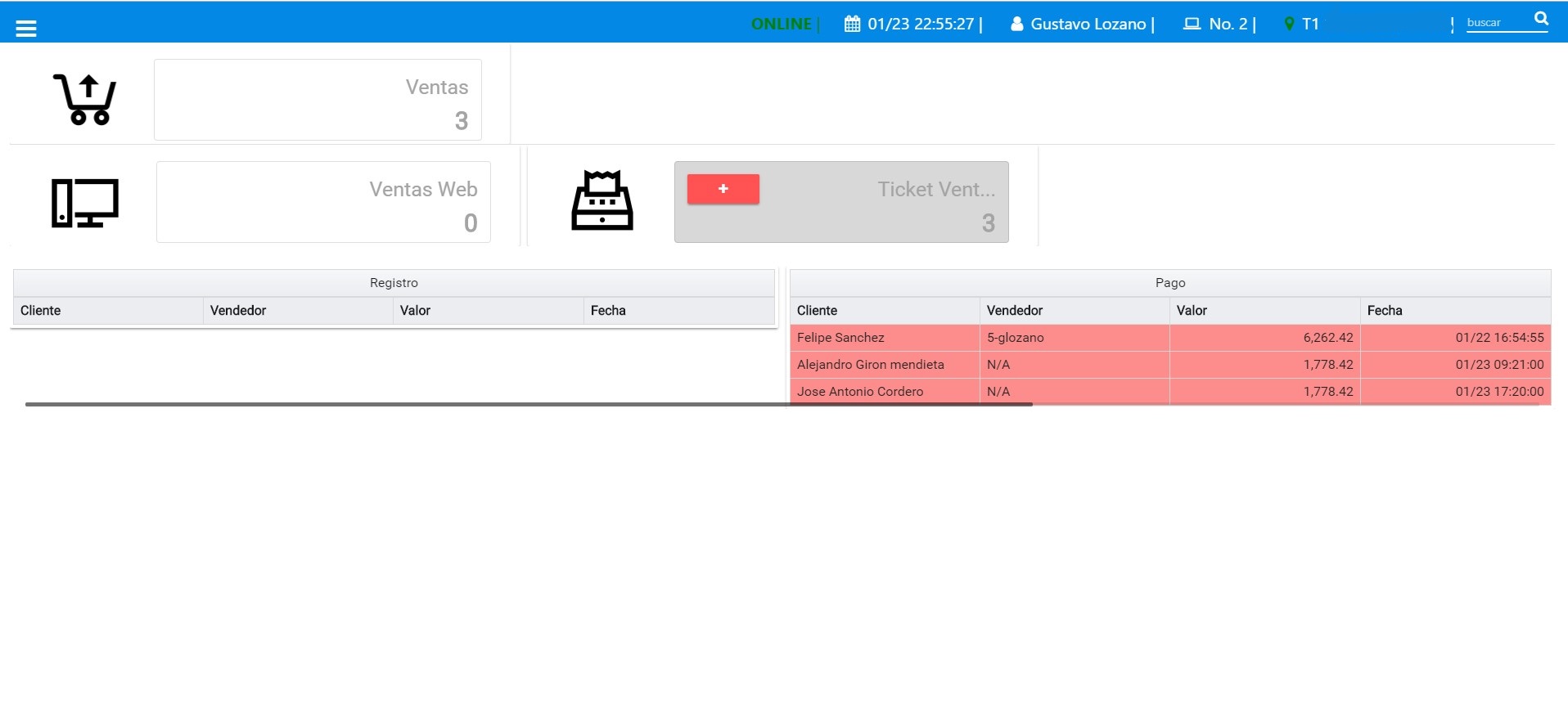Select the Felipe Sanchez payment row
Viewport: 1568px width, 714px height.
884,338
